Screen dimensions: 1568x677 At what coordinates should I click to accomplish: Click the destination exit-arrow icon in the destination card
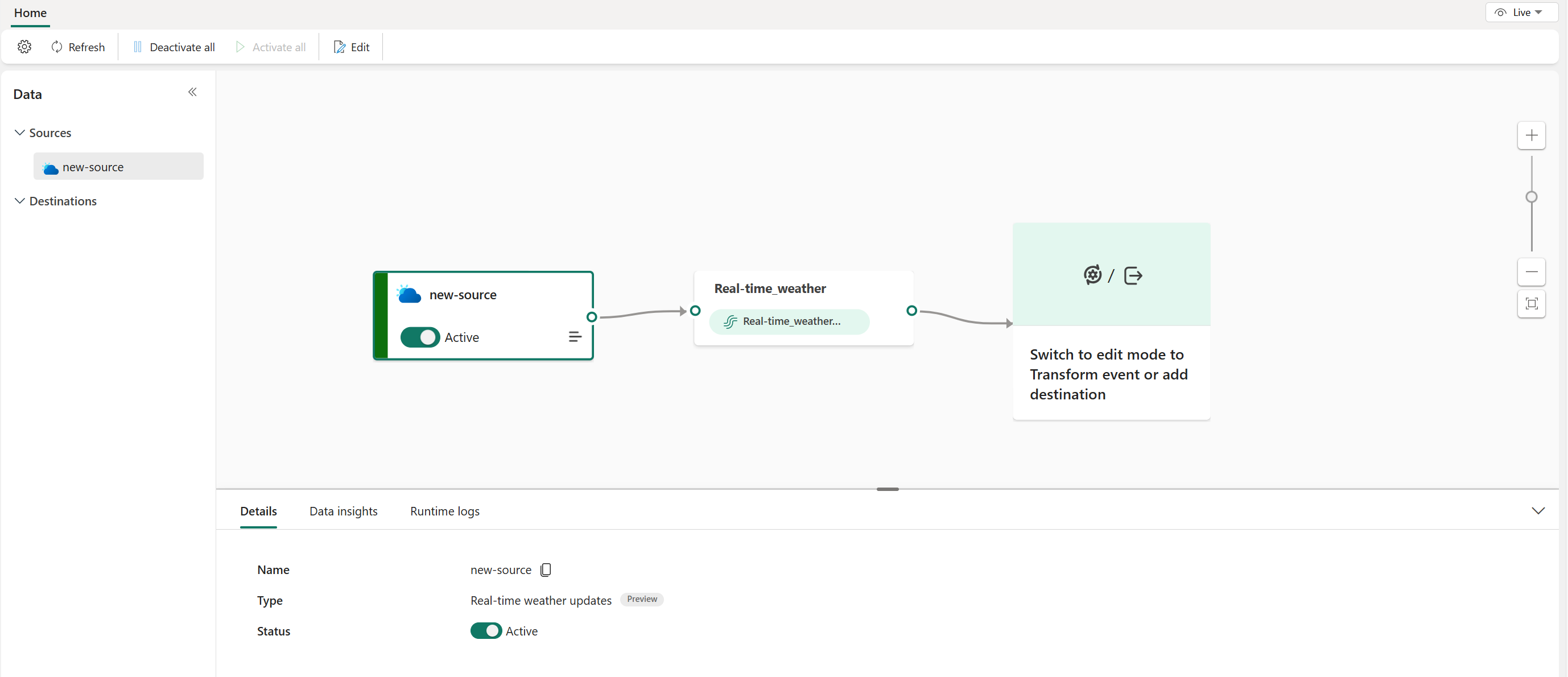(x=1132, y=275)
